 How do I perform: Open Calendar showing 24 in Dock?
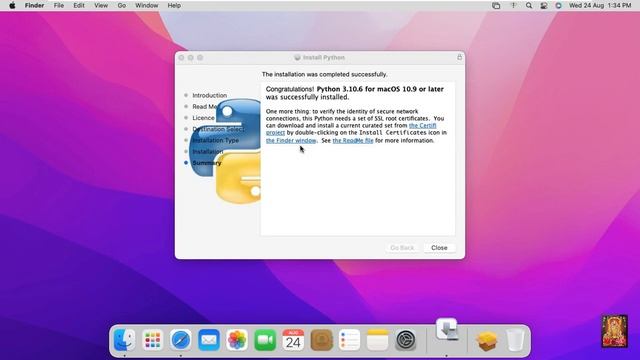coord(293,340)
